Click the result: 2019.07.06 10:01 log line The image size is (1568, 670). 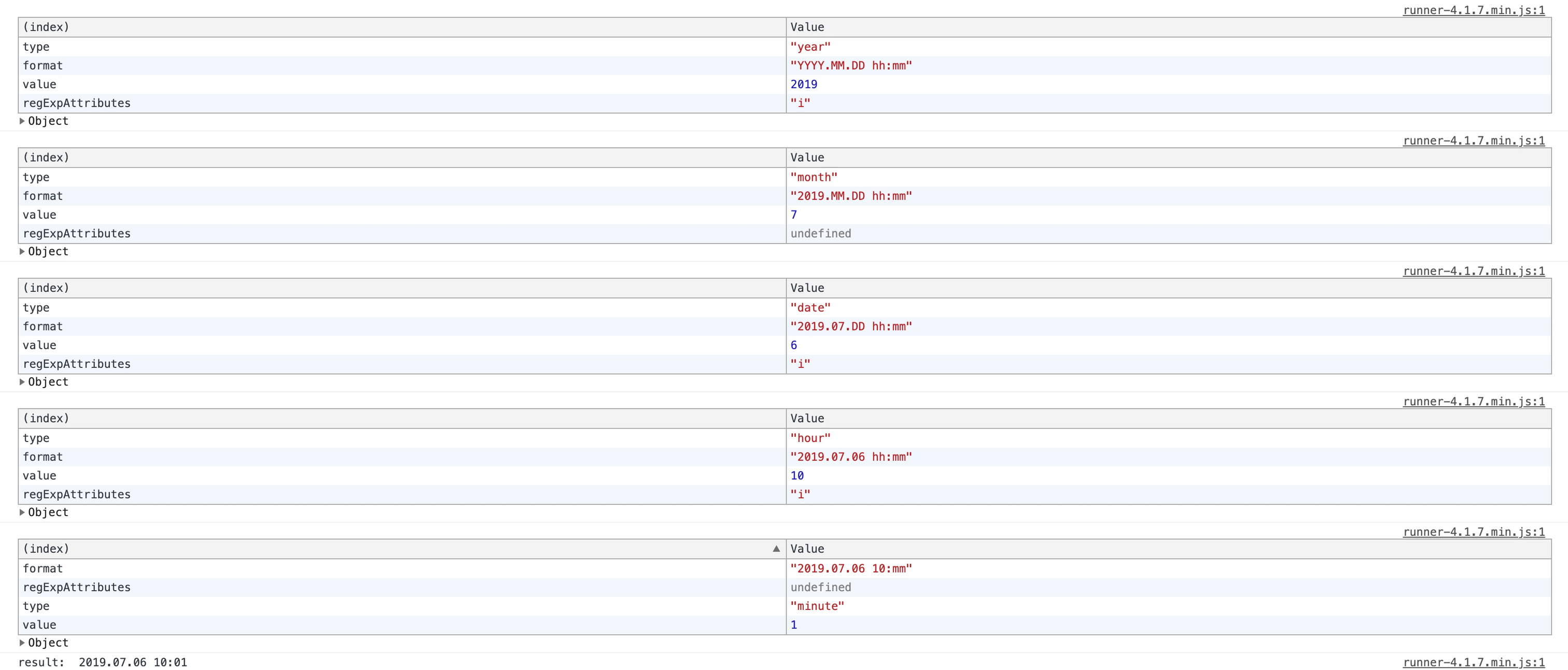click(103, 663)
